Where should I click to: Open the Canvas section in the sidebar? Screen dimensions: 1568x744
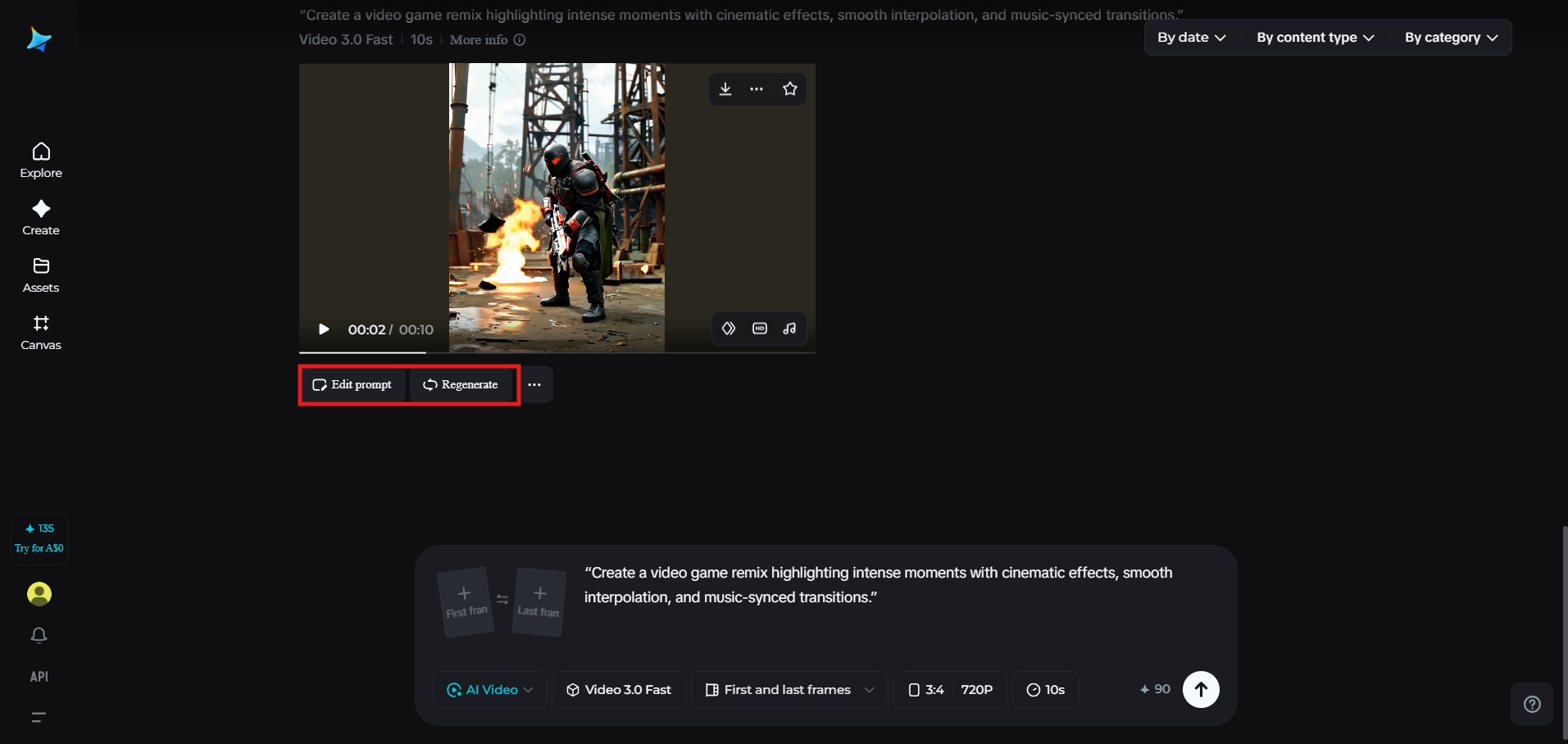40,332
